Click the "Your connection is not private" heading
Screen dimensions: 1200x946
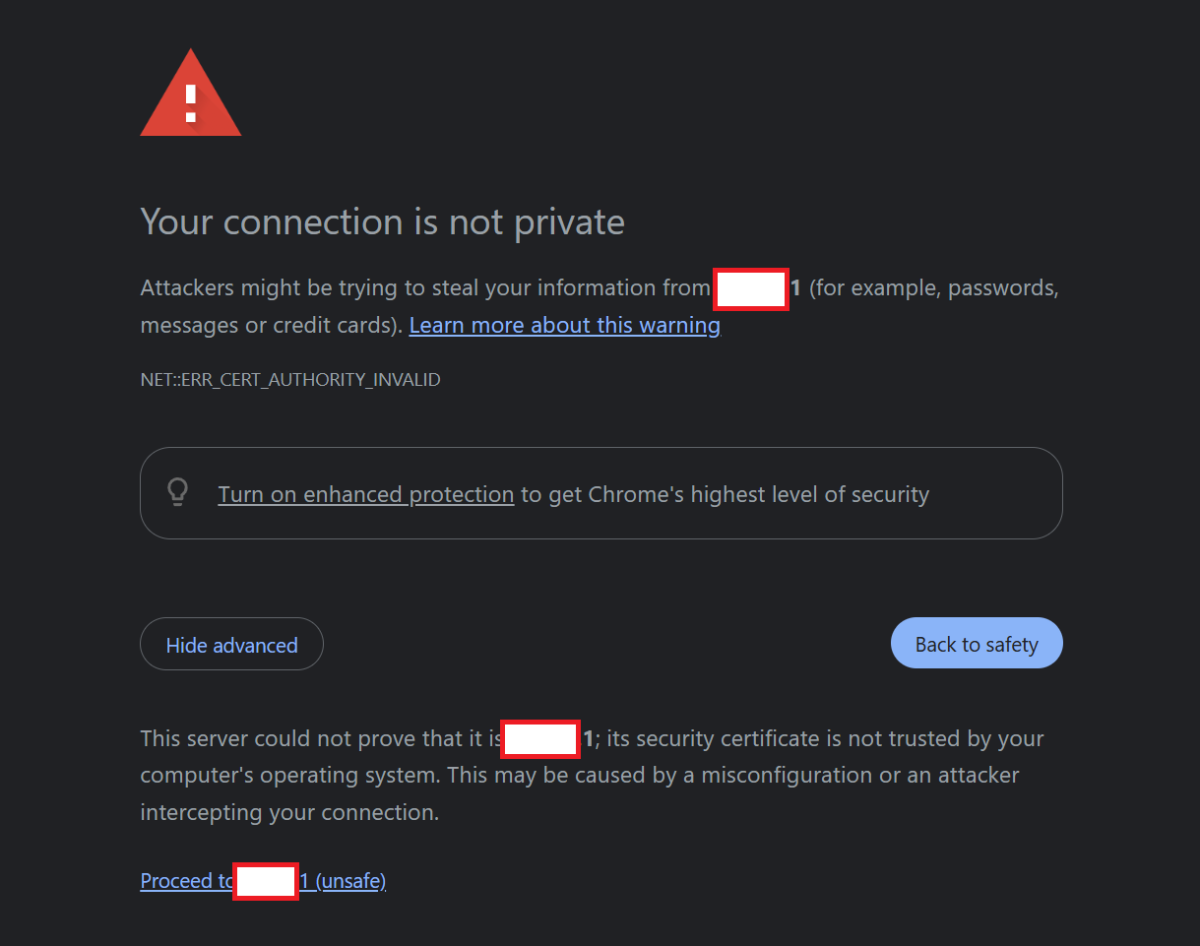pyautogui.click(x=382, y=222)
